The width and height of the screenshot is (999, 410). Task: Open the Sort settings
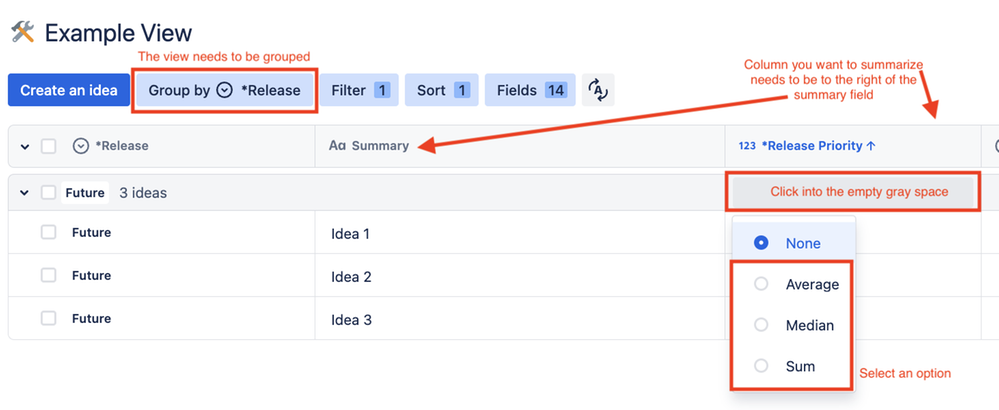click(442, 90)
